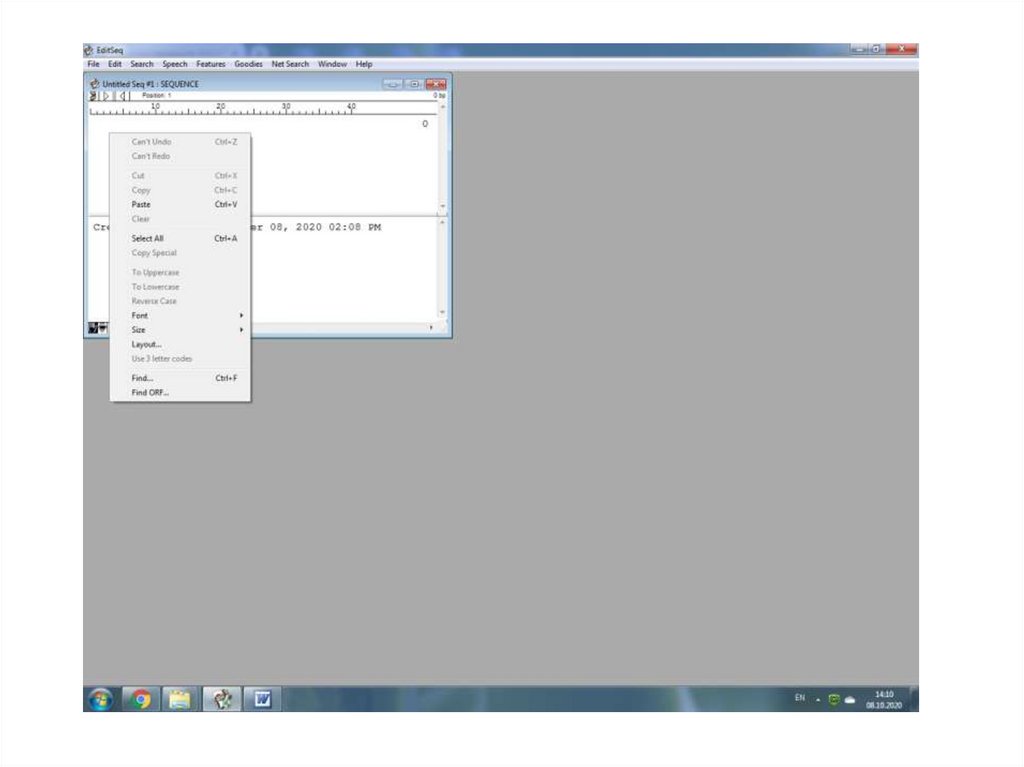Launch Google Chrome from the taskbar
The height and width of the screenshot is (767, 1024).
coord(140,700)
